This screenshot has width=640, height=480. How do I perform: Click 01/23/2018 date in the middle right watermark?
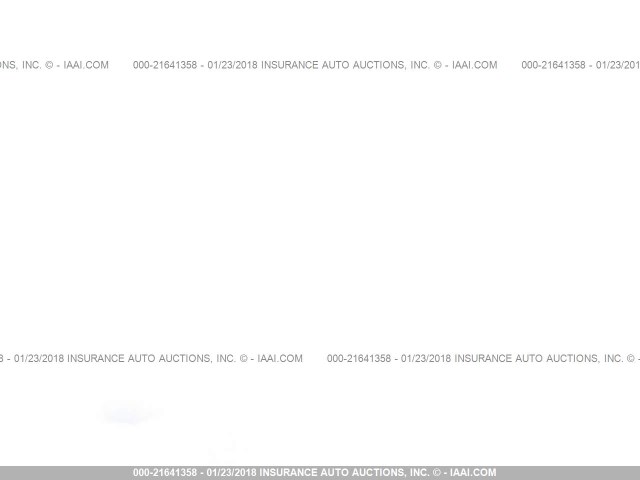pyautogui.click(x=426, y=358)
